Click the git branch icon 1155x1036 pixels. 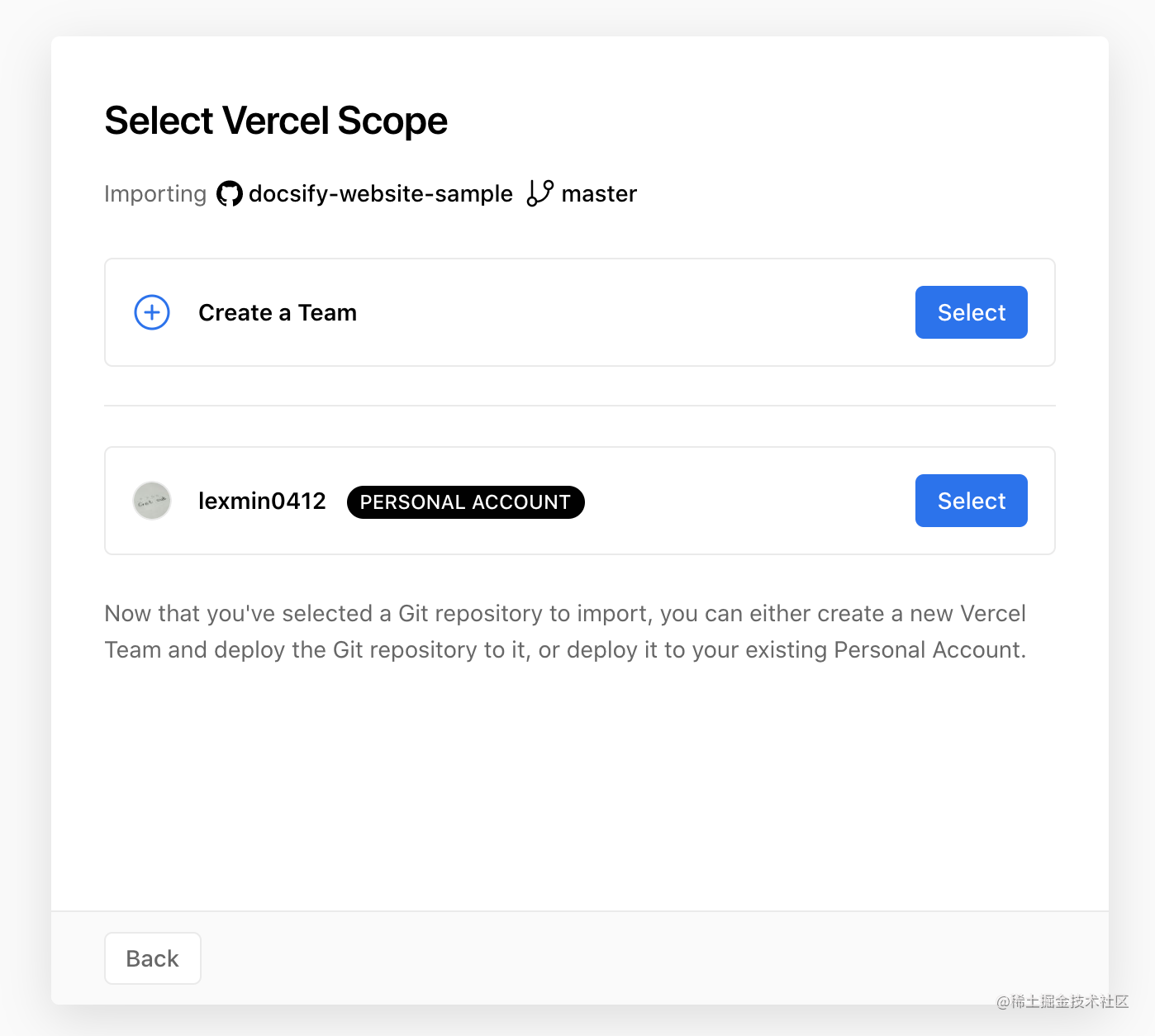540,193
